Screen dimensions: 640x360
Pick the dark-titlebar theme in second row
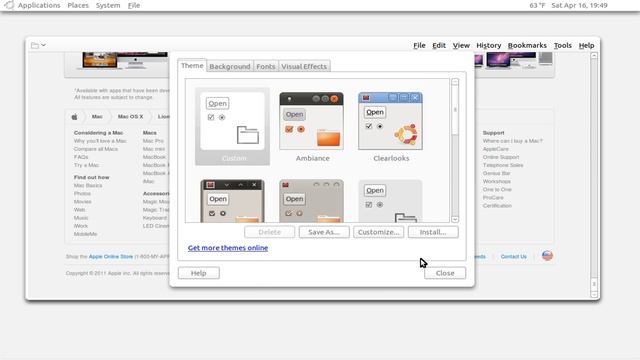[x=232, y=201]
